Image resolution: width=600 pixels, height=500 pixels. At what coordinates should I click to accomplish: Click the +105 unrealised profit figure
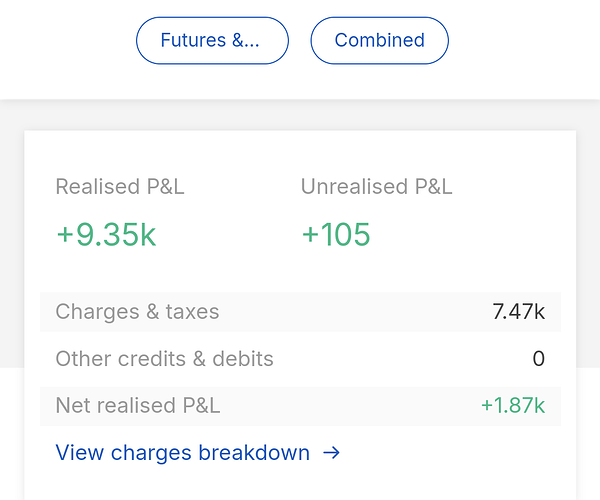pos(336,235)
